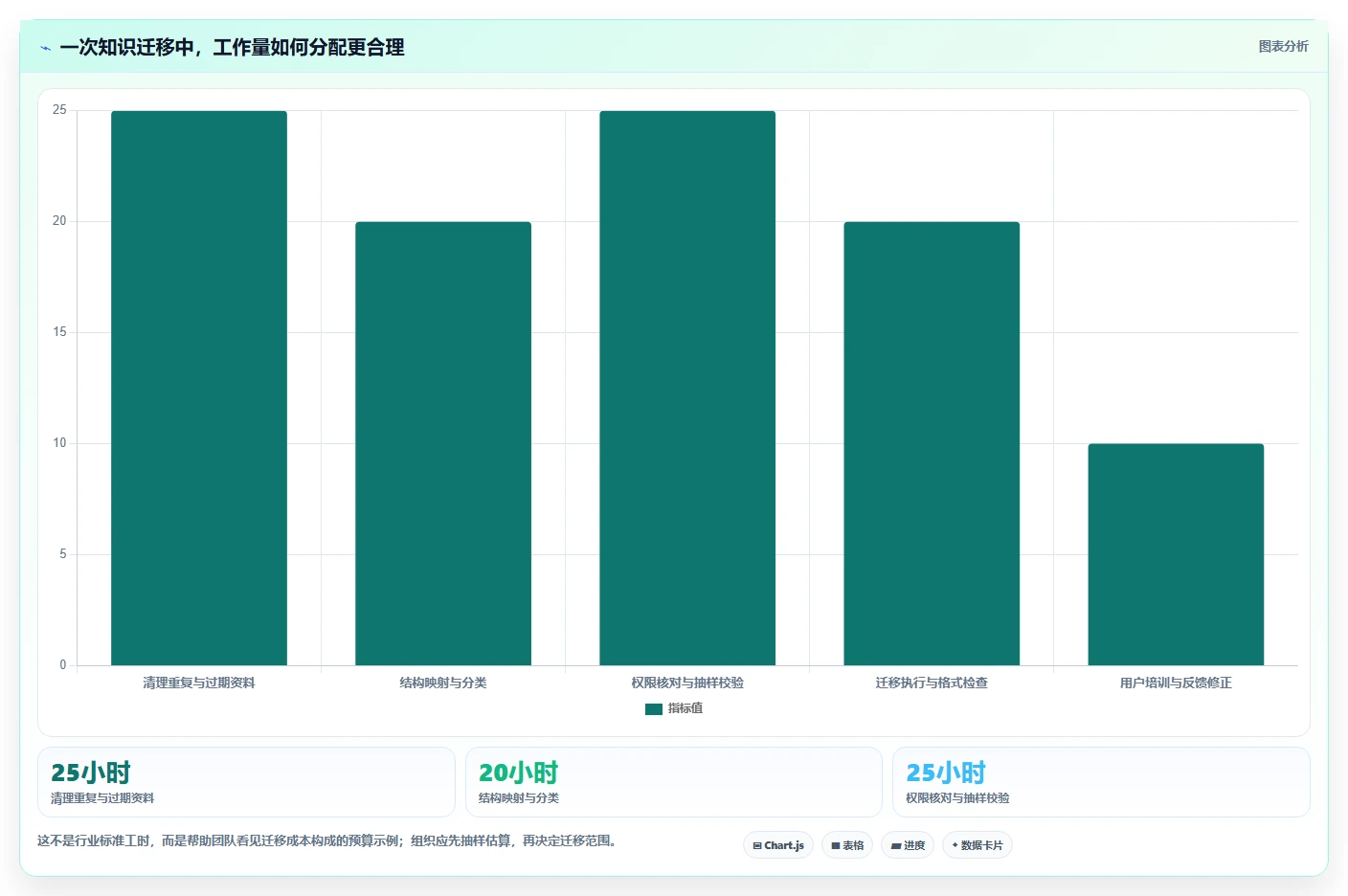The width and height of the screenshot is (1348, 896).
Task: Click the 迁移执行与格式检查 bar
Action: click(932, 443)
